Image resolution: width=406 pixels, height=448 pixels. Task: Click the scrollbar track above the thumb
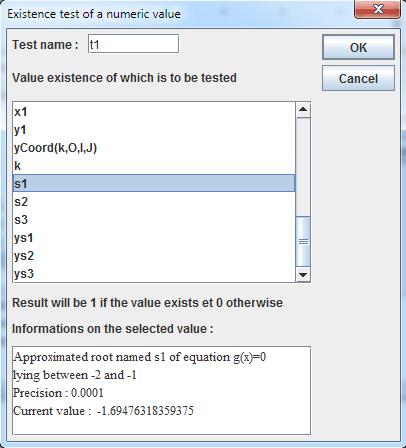click(303, 167)
